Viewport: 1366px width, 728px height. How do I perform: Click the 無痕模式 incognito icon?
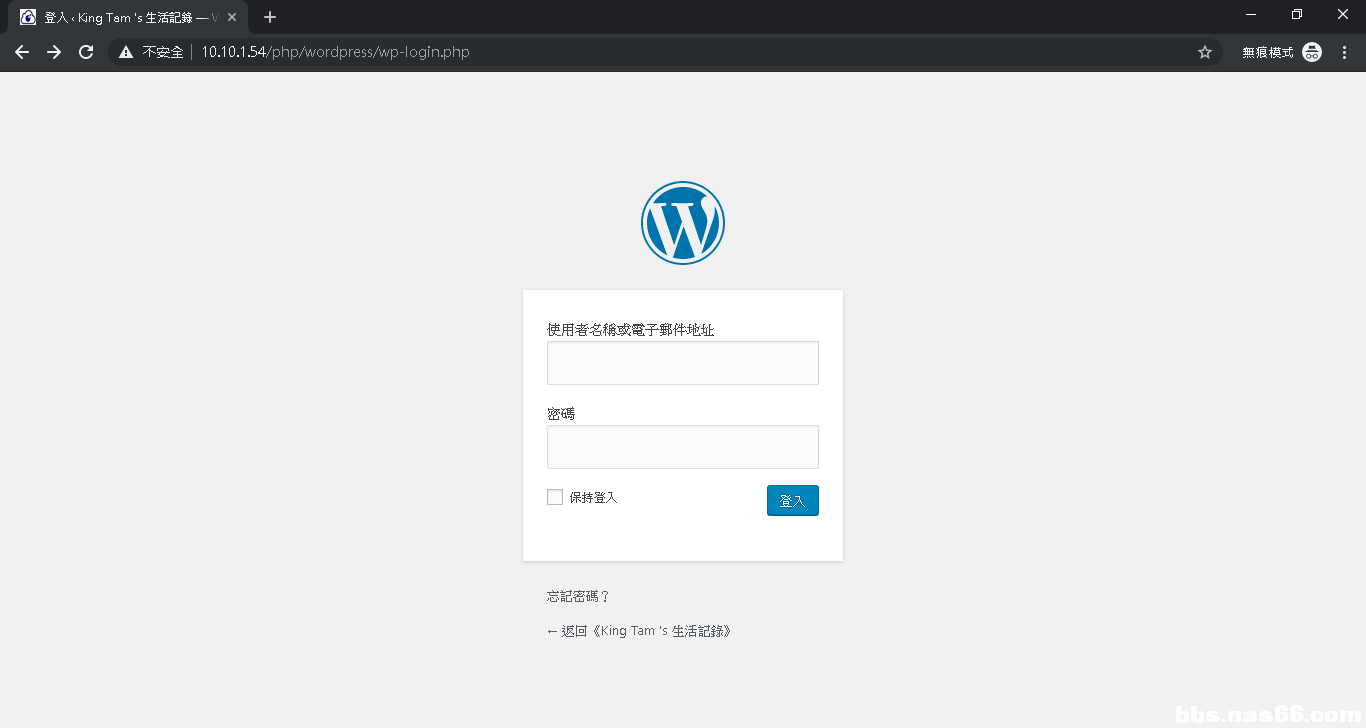[x=1312, y=52]
